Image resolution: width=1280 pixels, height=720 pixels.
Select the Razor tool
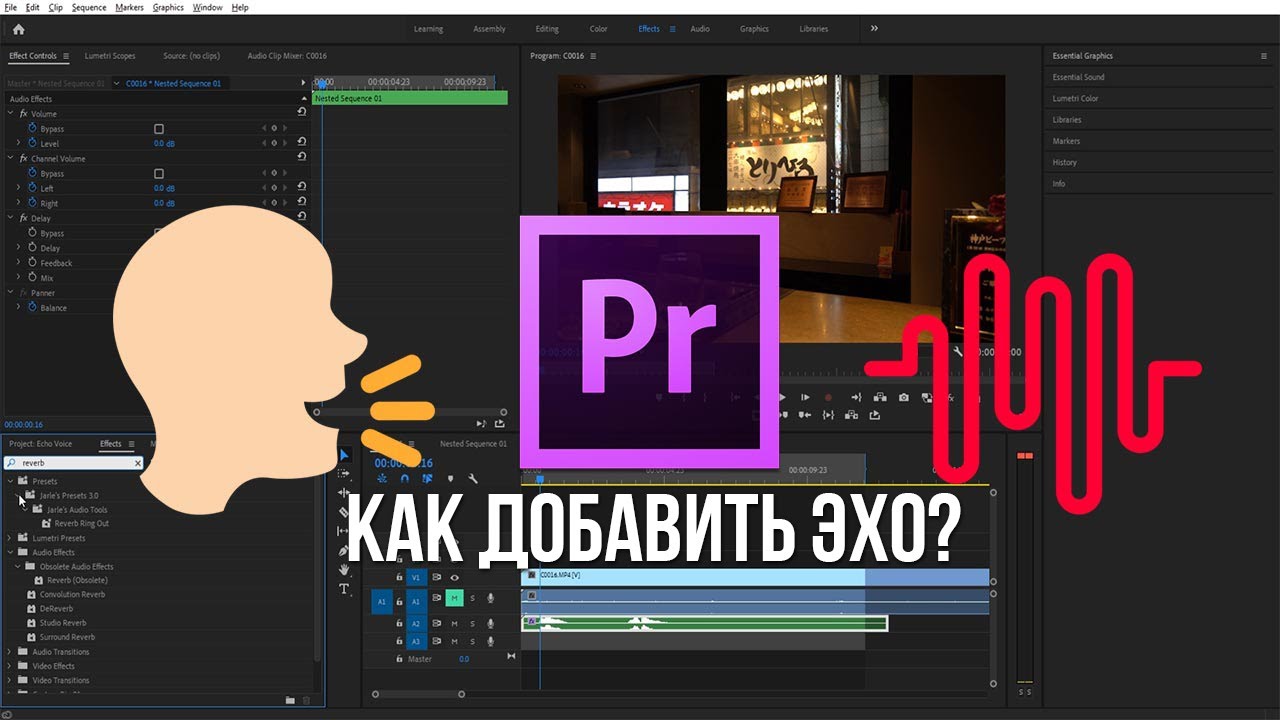point(344,512)
